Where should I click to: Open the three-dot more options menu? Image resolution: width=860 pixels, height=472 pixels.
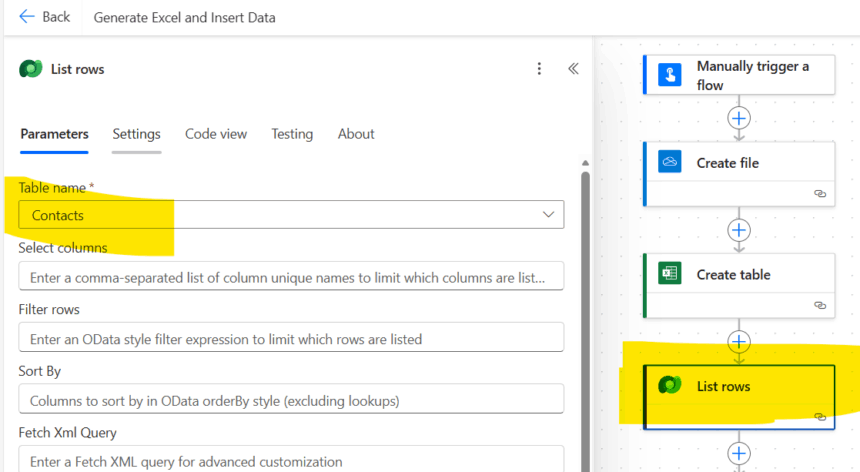pos(539,69)
